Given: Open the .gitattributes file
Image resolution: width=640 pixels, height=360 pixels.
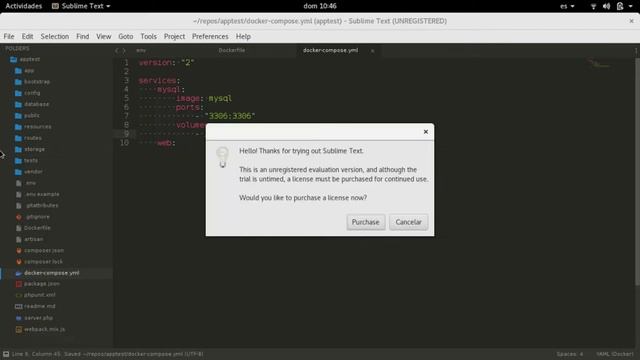Looking at the screenshot, I should coord(42,205).
